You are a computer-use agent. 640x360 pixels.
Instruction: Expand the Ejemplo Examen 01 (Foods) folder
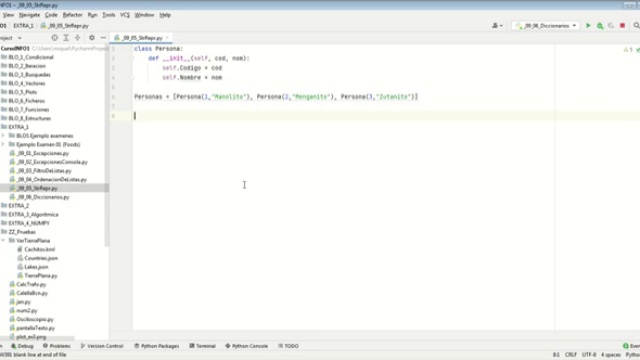point(3,144)
